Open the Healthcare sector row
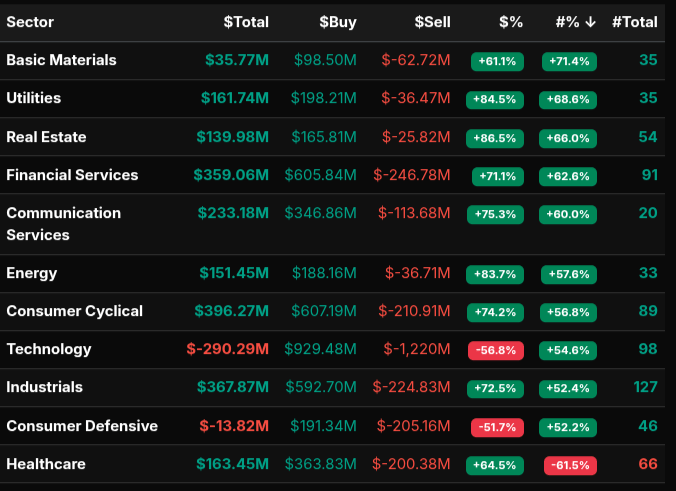The height and width of the screenshot is (491, 676). click(x=46, y=464)
